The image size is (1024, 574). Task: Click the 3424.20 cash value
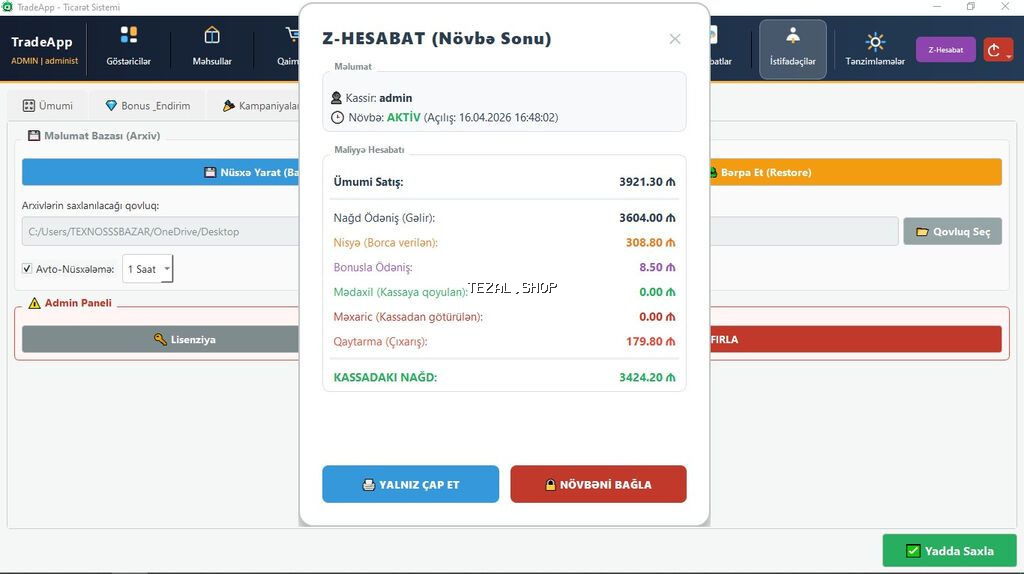[x=647, y=377]
